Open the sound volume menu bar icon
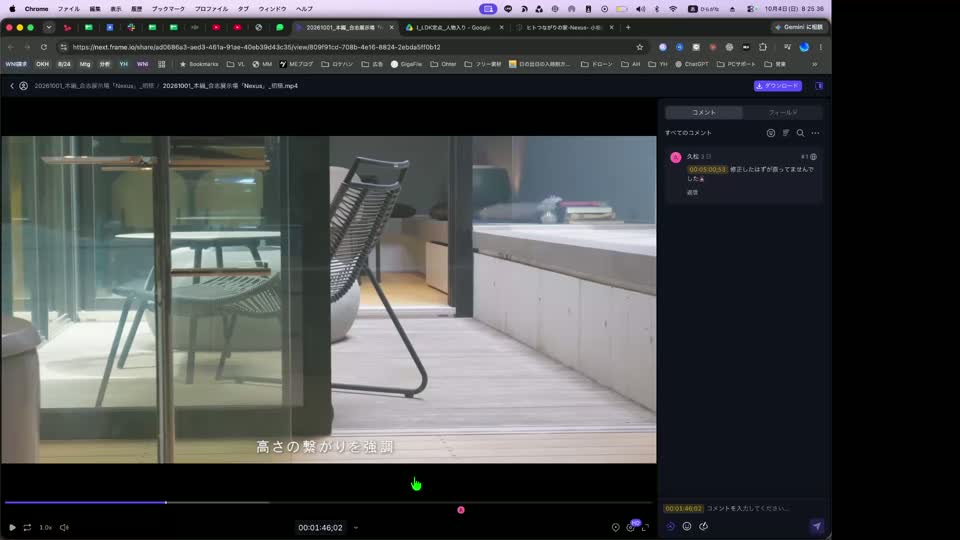 [x=640, y=9]
